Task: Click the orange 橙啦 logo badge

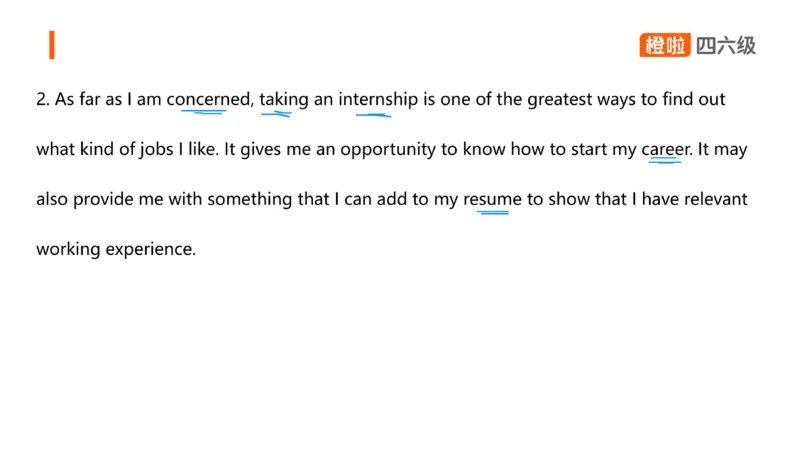Action: coord(665,45)
